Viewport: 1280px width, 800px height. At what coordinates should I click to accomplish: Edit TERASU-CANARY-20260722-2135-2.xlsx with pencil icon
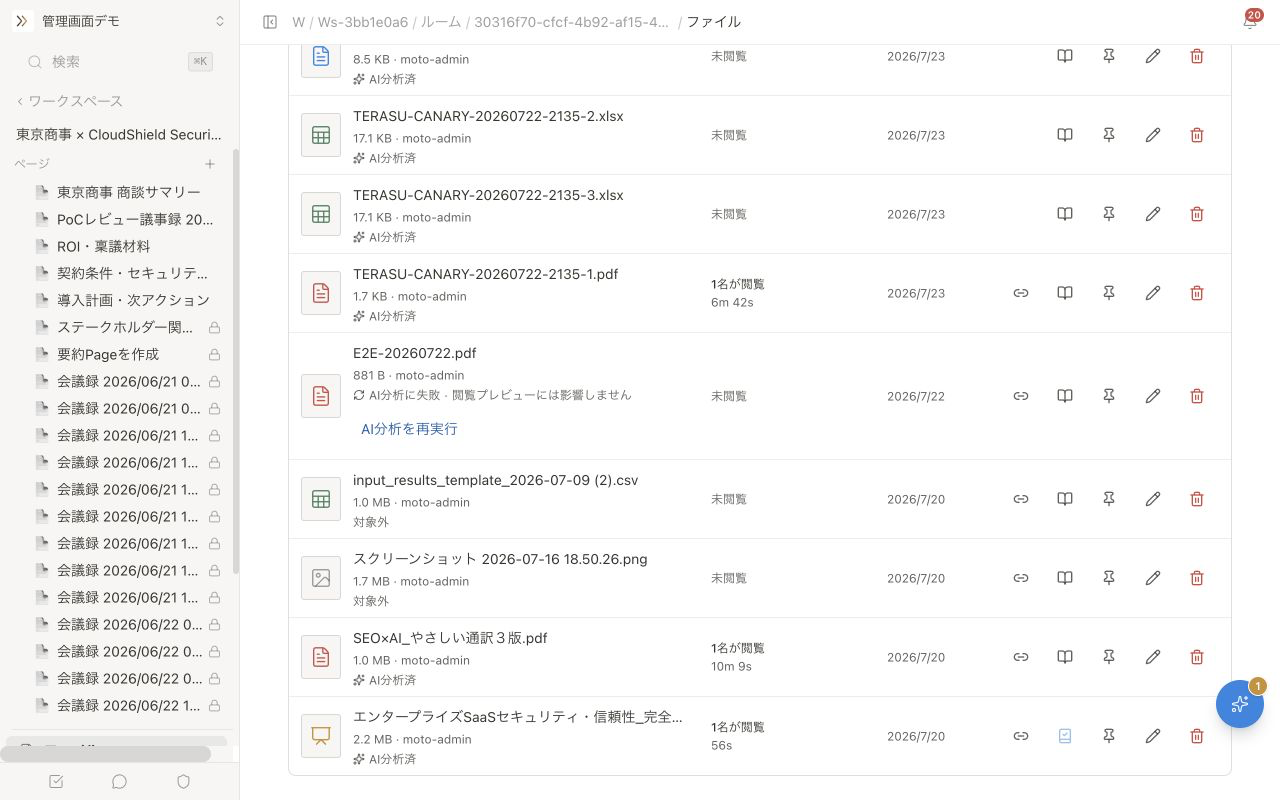coord(1153,135)
